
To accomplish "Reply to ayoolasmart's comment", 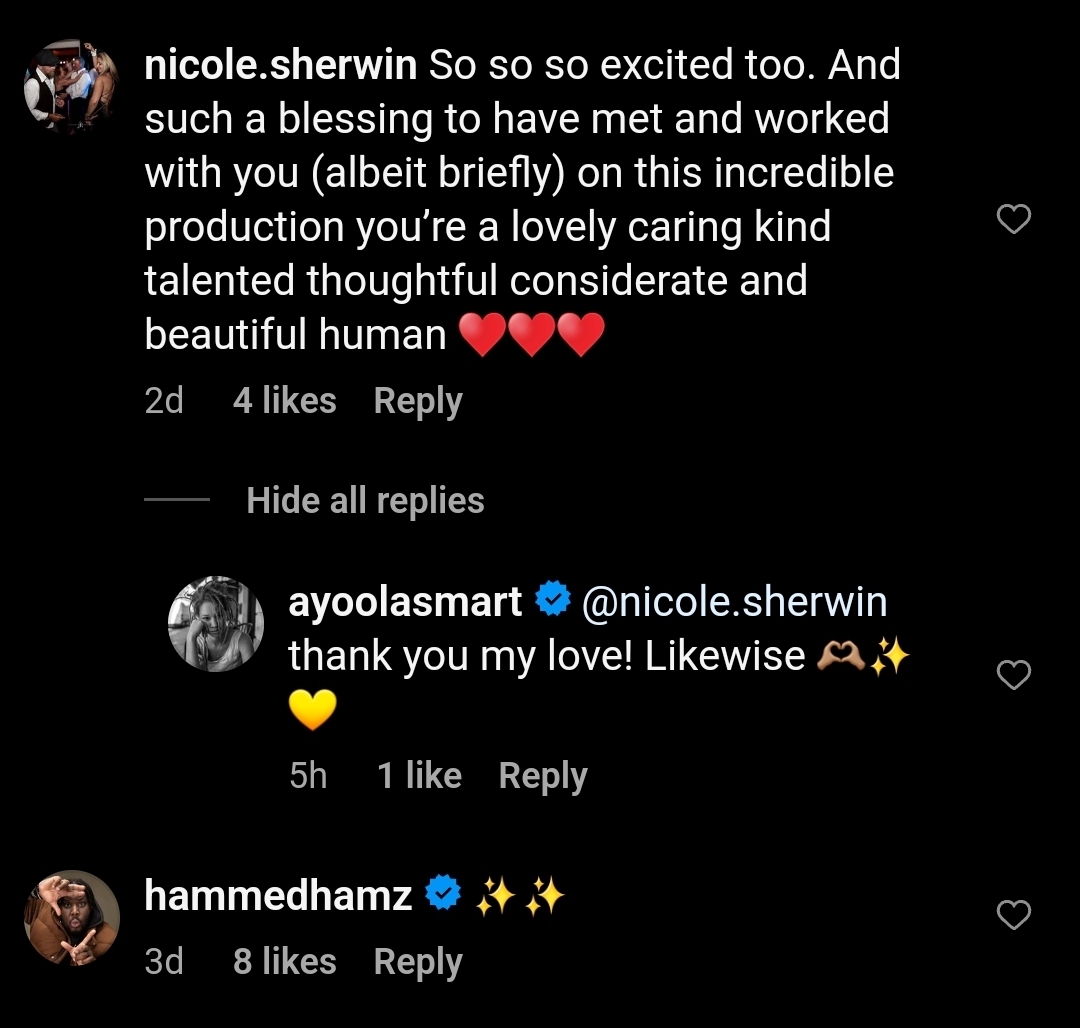I will (x=543, y=776).
